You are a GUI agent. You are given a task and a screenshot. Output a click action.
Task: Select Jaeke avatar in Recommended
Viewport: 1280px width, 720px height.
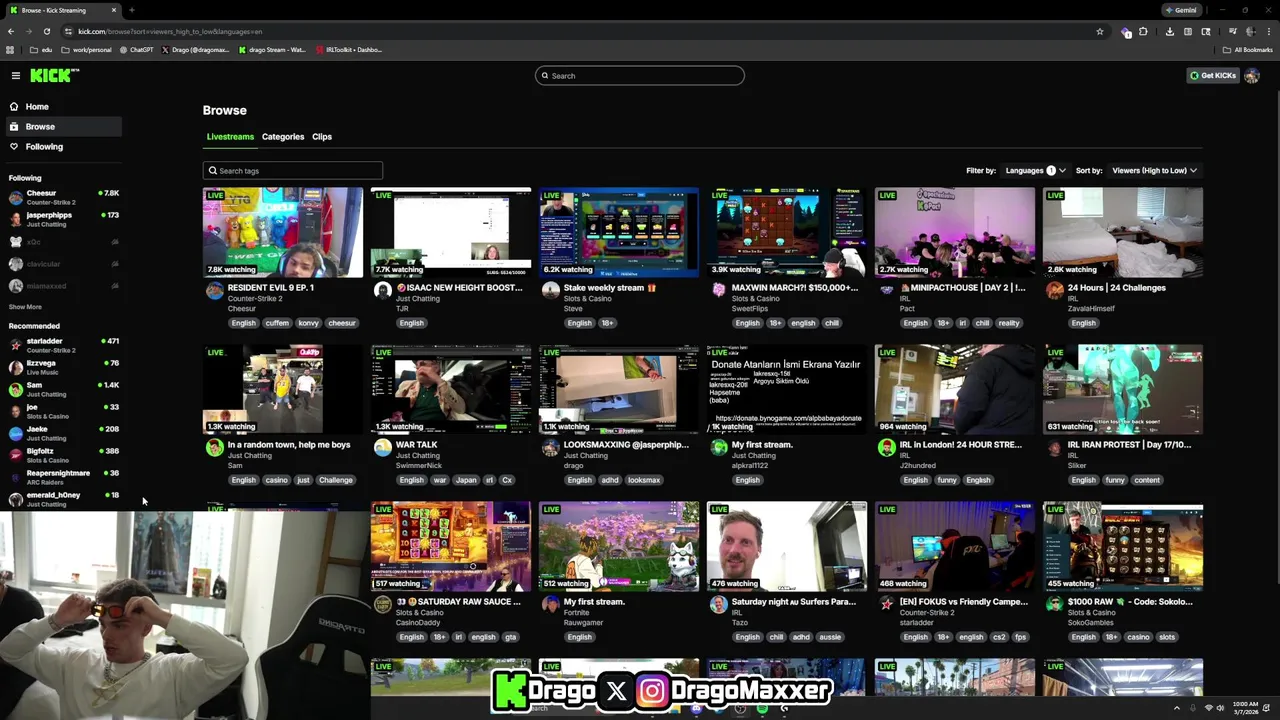point(15,433)
